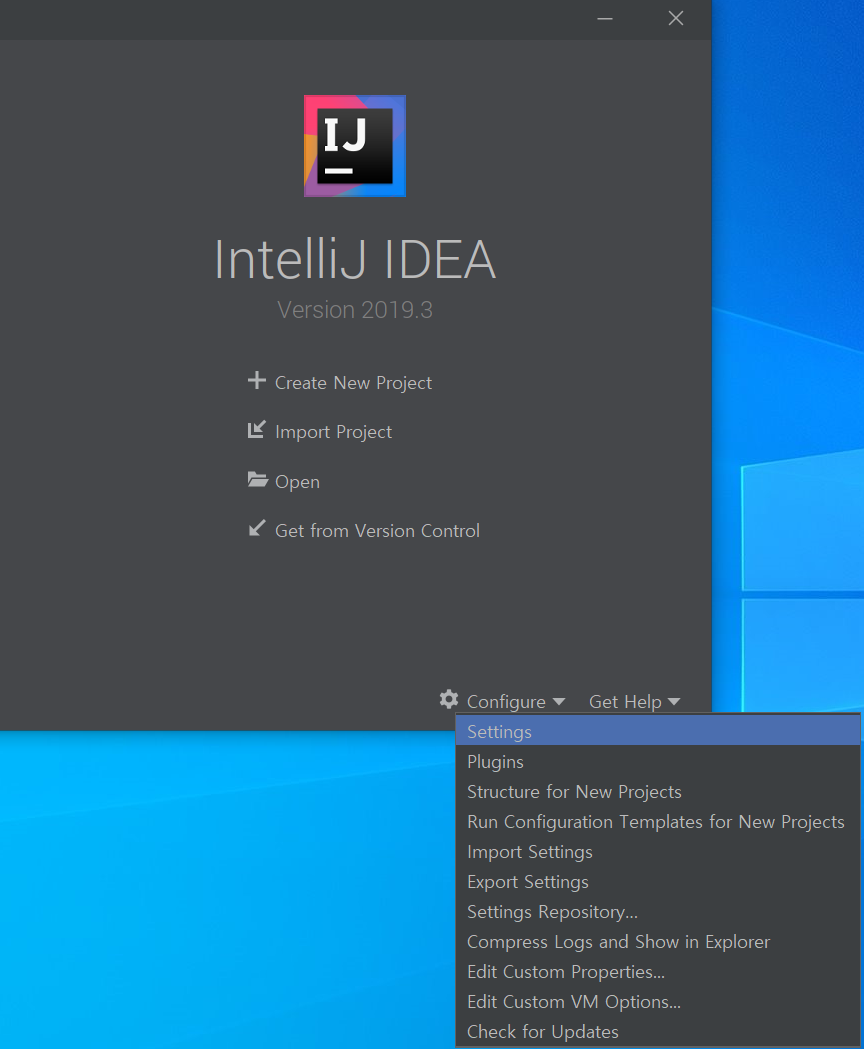
Task: Select Import Settings menu entry
Action: tap(658, 852)
